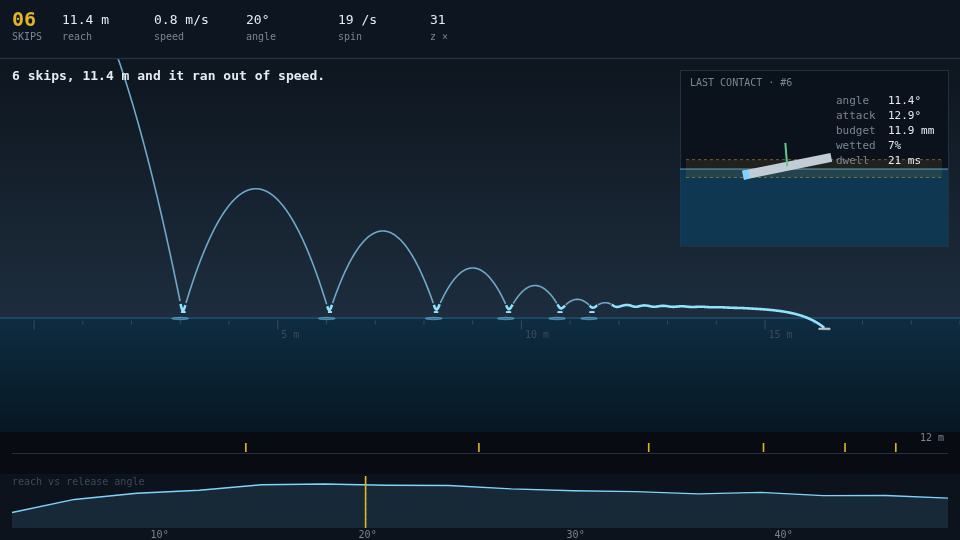This screenshot has width=960, height=540.
Task: Click the sunken stone at trajectory end
Action: pos(825,329)
